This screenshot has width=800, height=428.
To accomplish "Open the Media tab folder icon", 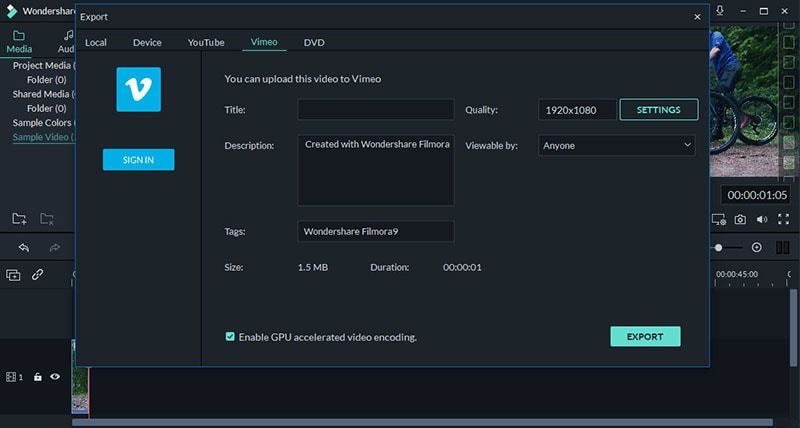I will click(x=19, y=36).
